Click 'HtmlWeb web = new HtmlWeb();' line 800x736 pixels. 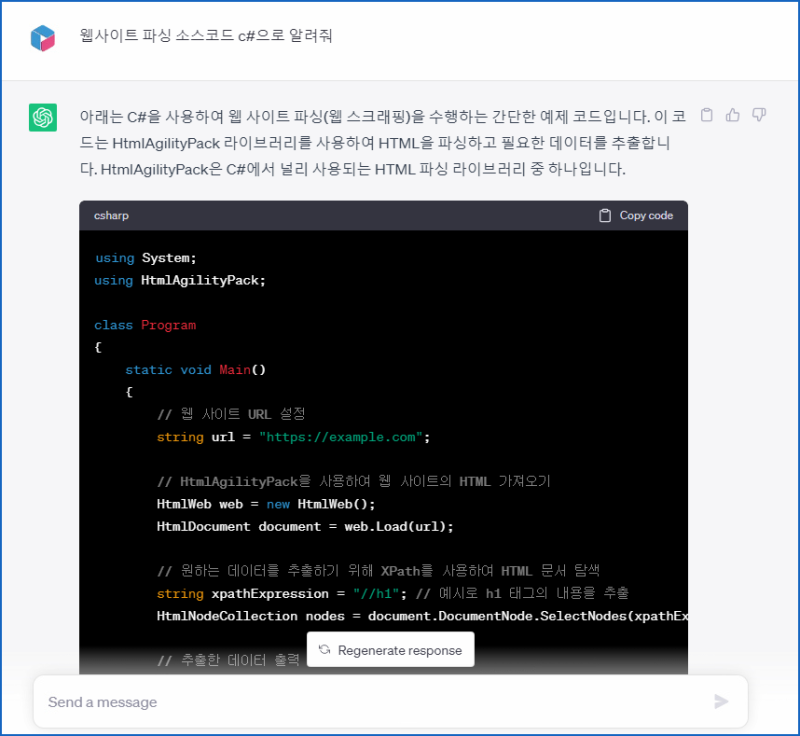pyautogui.click(x=266, y=504)
